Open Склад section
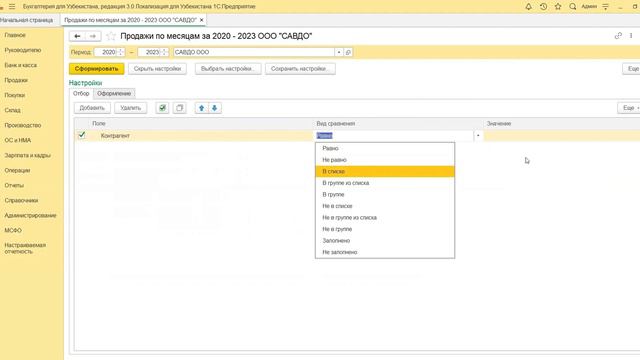Viewport: 640px width, 360px height. (x=12, y=110)
